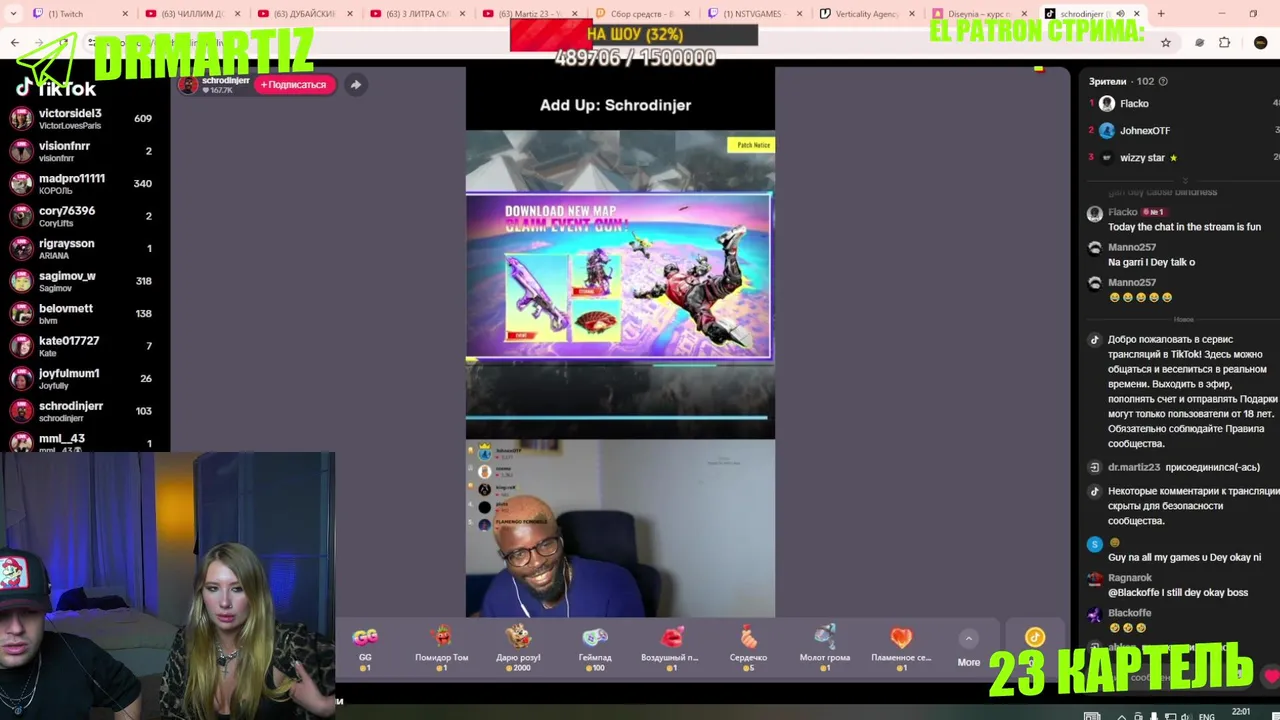Send the Молот грома gift

(825, 647)
